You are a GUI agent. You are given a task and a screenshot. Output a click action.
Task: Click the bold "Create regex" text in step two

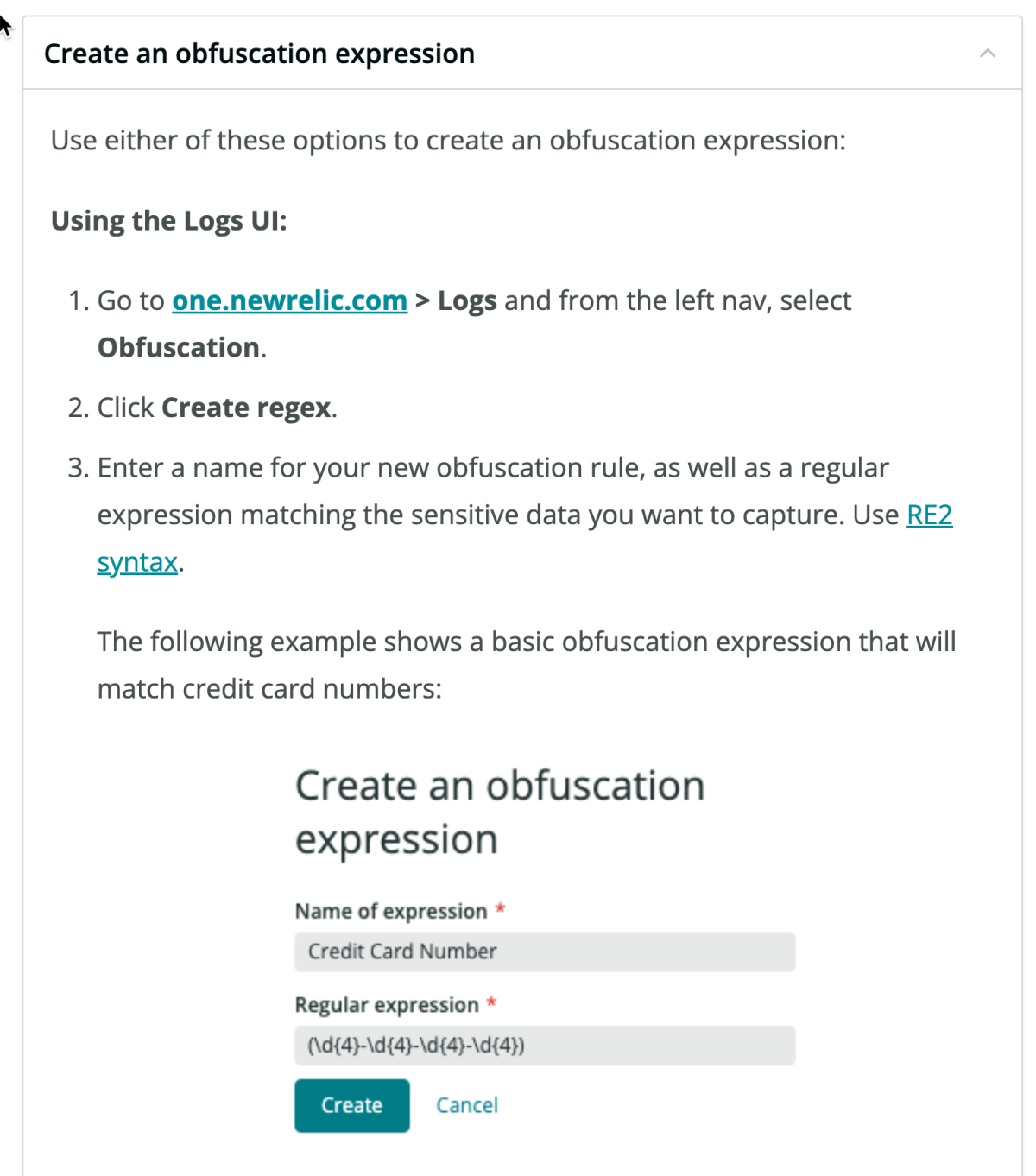(x=247, y=408)
